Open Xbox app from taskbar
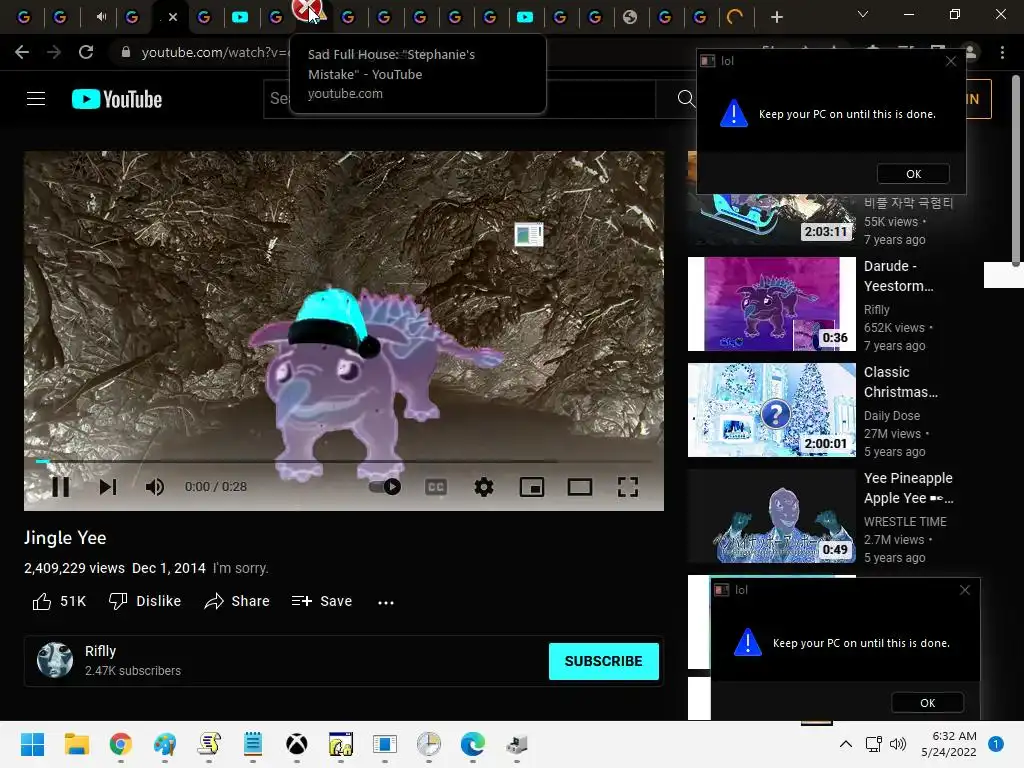This screenshot has width=1024, height=768. (x=297, y=744)
